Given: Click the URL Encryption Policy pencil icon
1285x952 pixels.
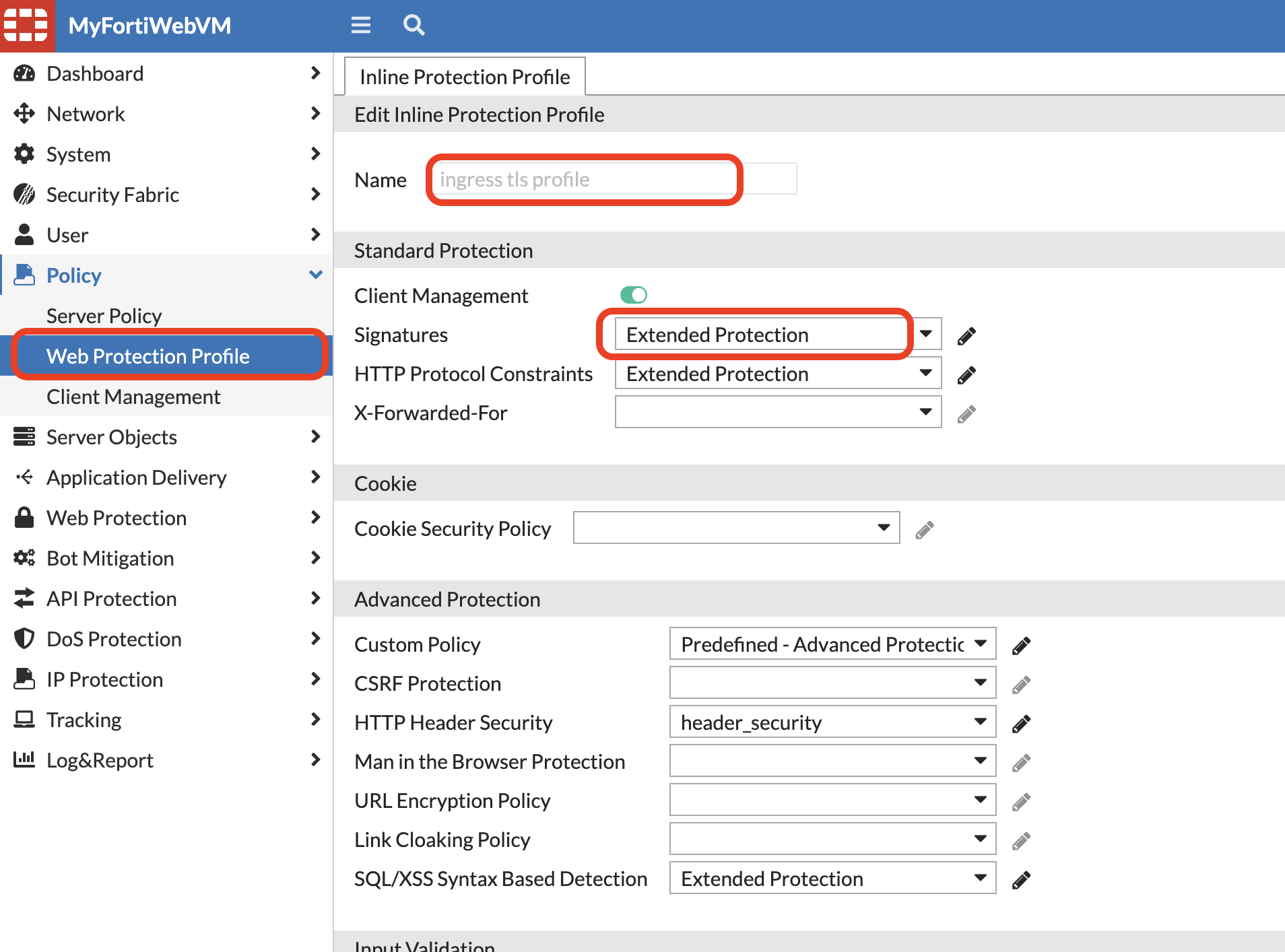Looking at the screenshot, I should click(1022, 801).
